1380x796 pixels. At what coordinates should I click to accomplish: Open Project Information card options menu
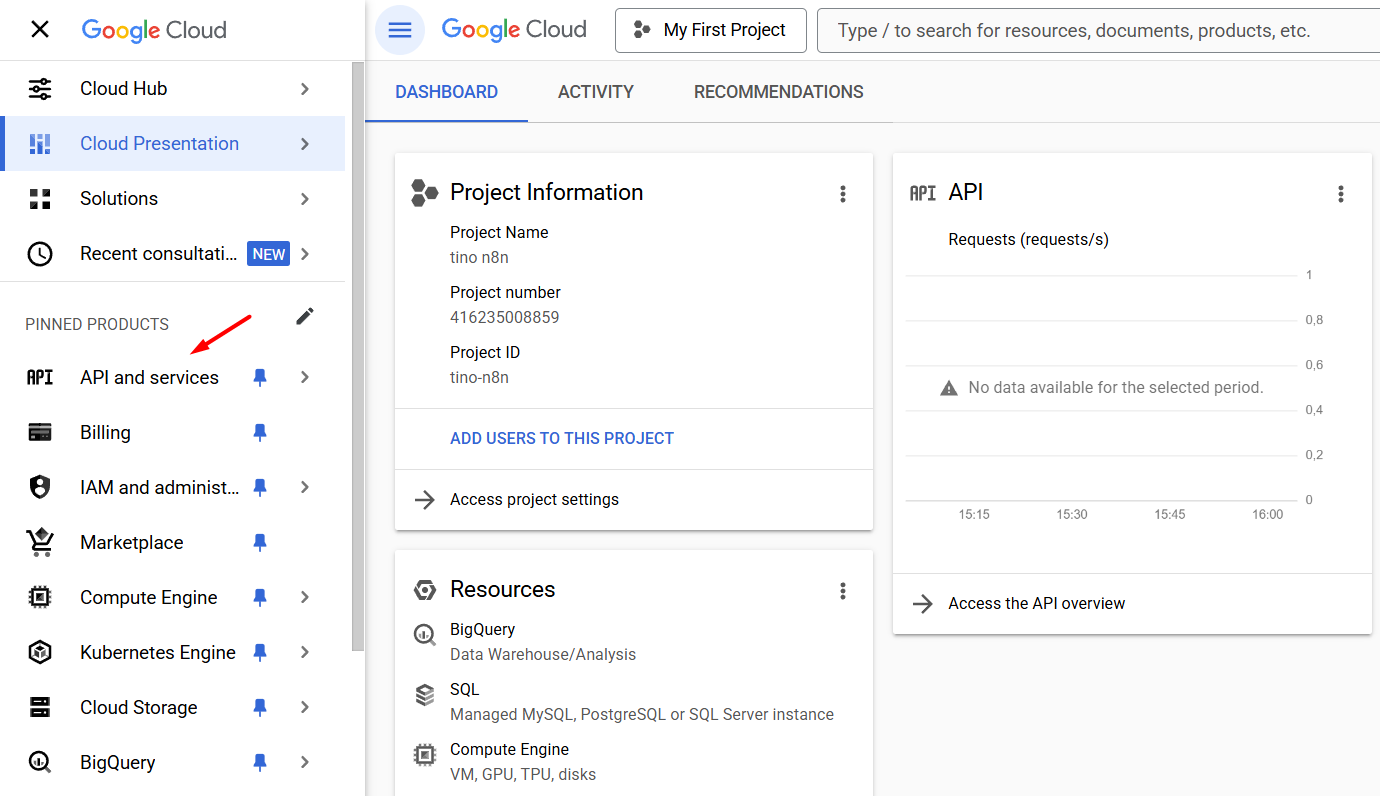click(x=843, y=194)
